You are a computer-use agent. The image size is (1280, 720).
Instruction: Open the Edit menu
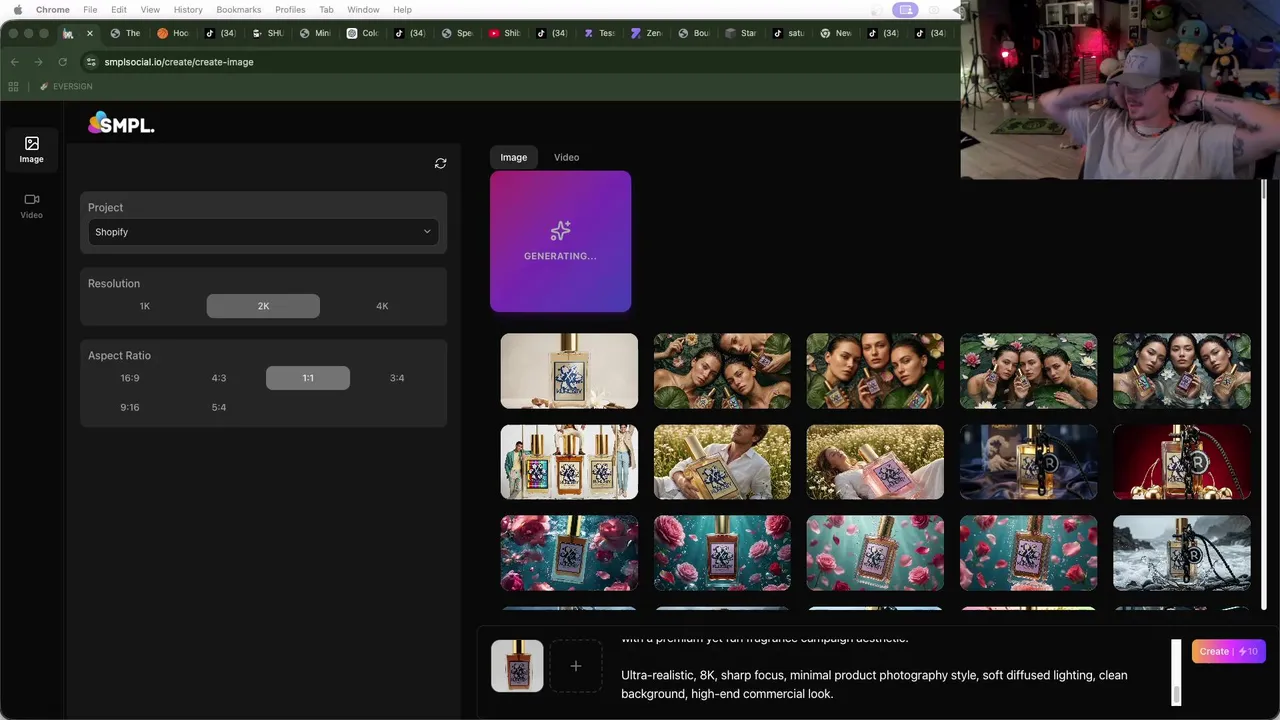coord(119,9)
